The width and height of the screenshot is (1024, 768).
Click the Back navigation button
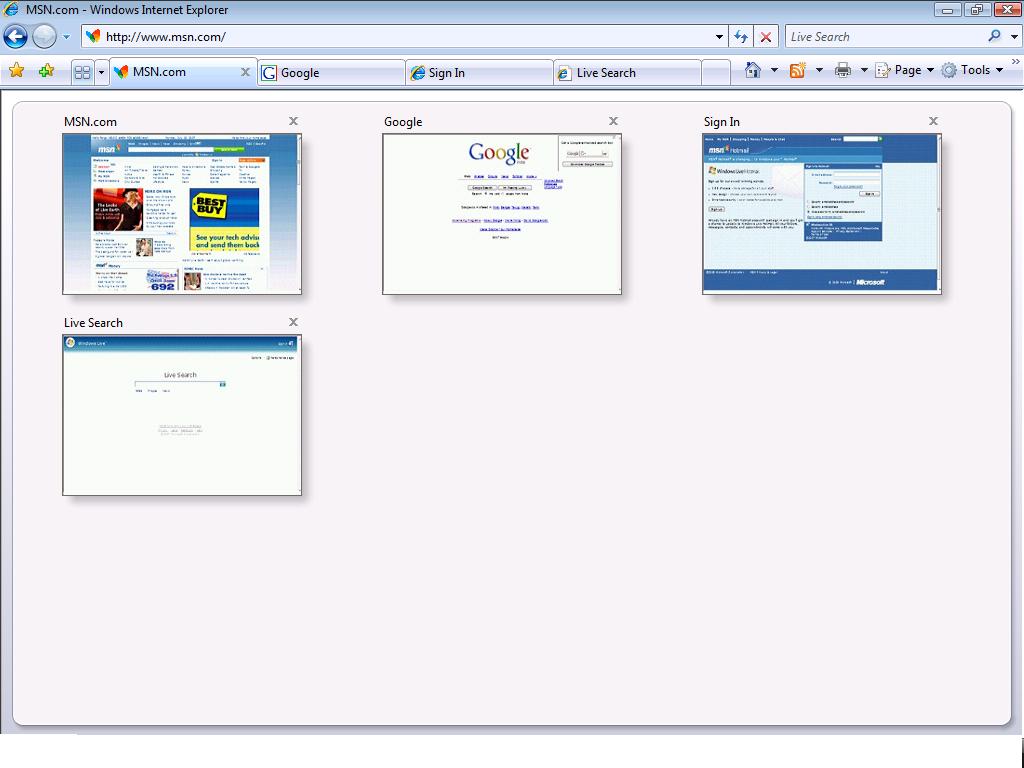16,37
